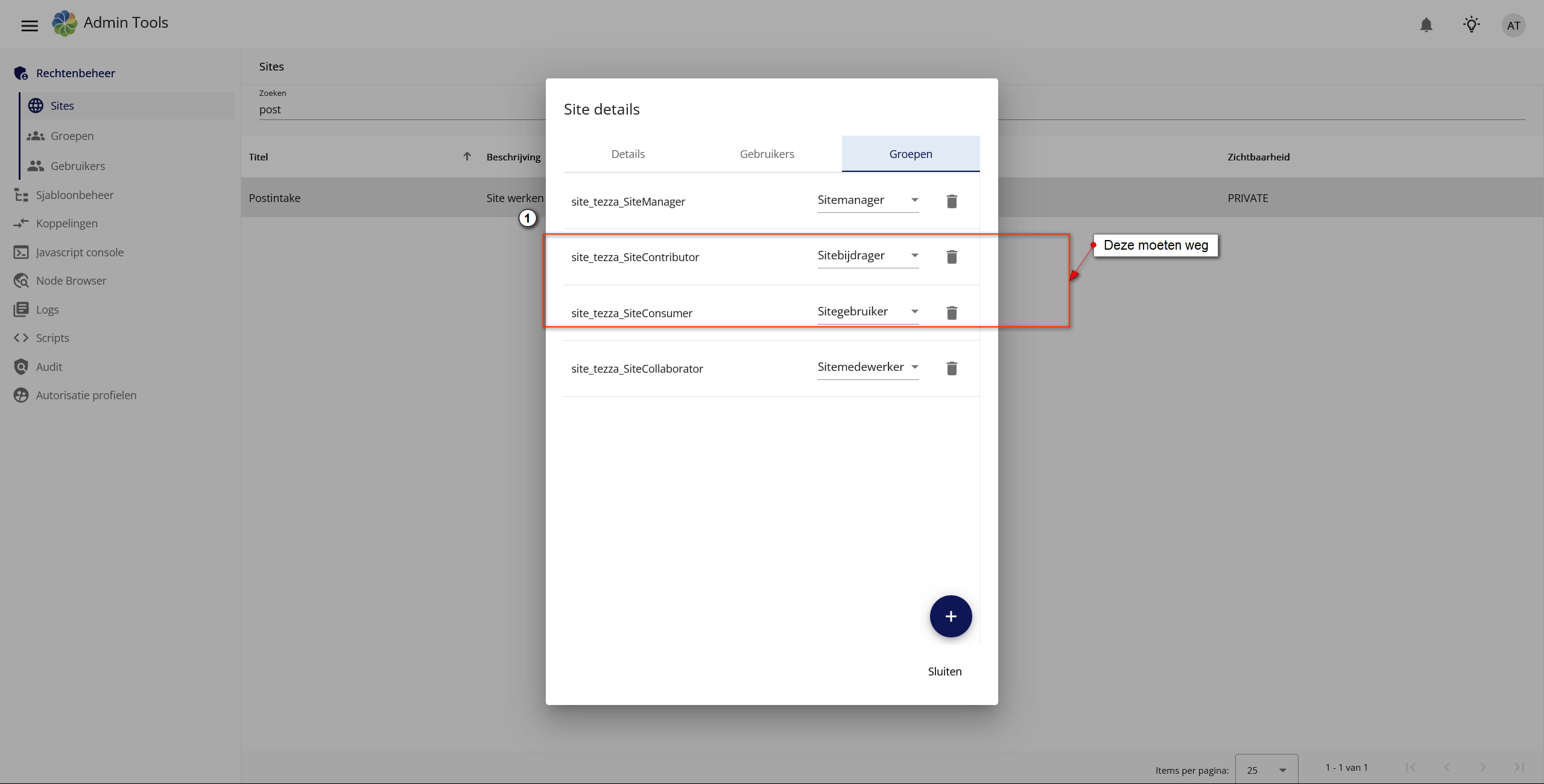
Task: Switch to the Details tab
Action: (628, 154)
